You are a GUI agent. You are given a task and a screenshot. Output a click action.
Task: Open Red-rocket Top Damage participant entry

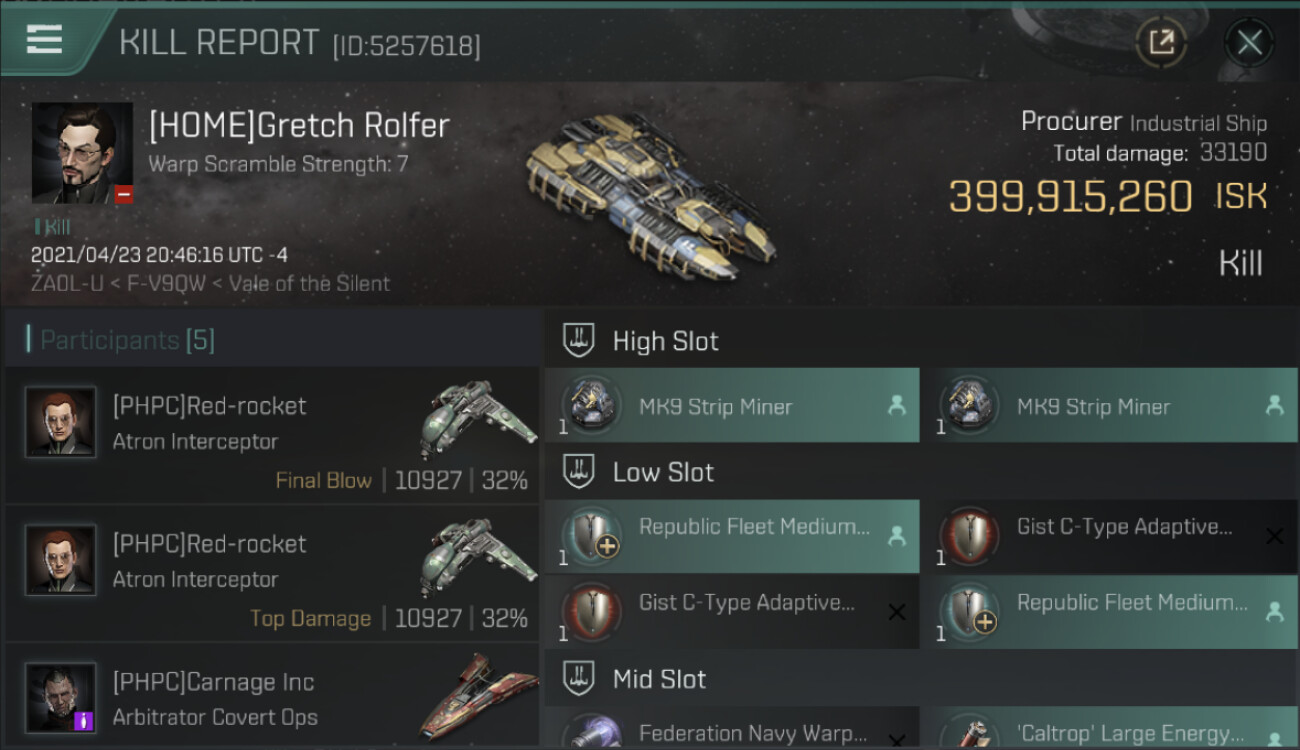272,574
